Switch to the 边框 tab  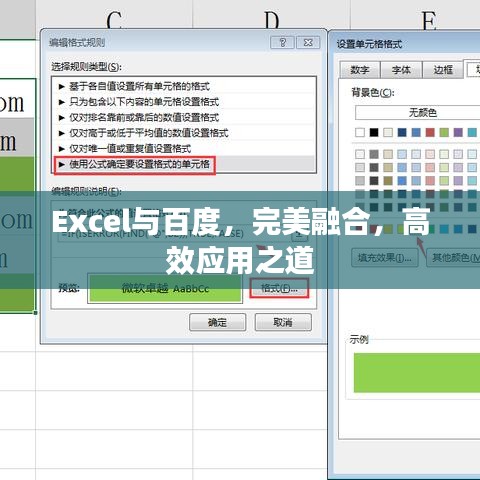click(443, 70)
